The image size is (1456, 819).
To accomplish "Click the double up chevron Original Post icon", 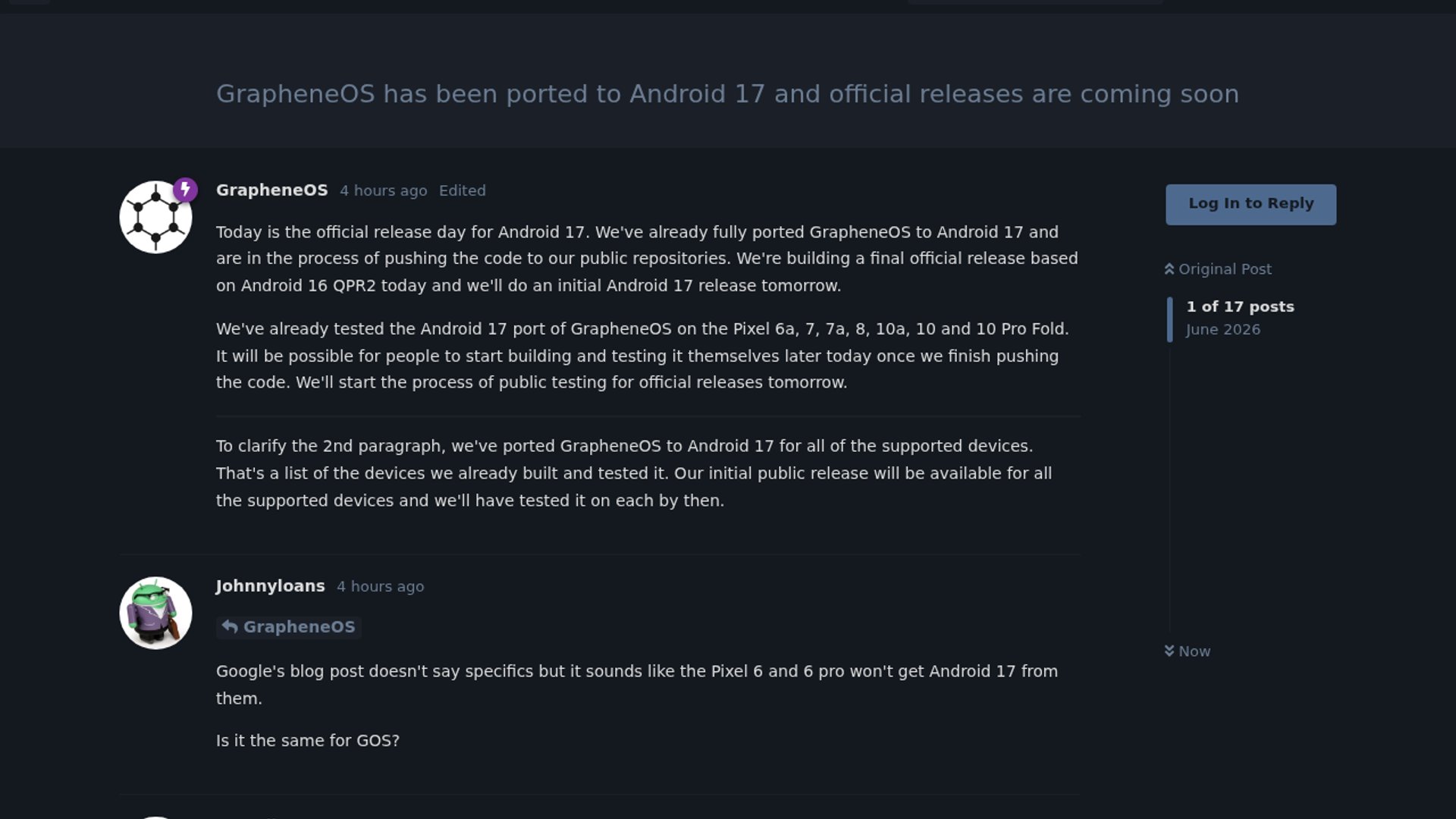I will (1169, 269).
